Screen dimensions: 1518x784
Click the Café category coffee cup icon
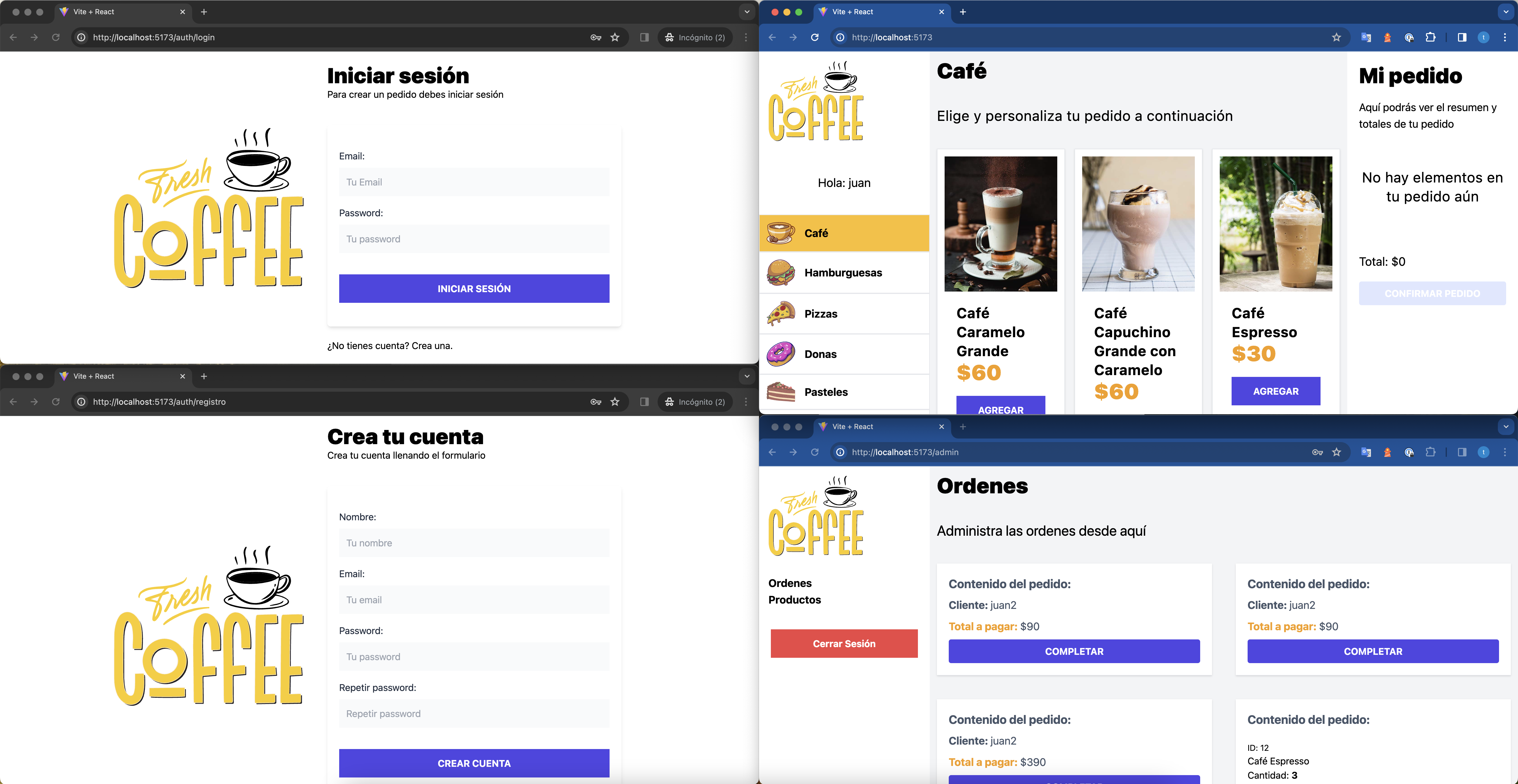click(x=781, y=233)
